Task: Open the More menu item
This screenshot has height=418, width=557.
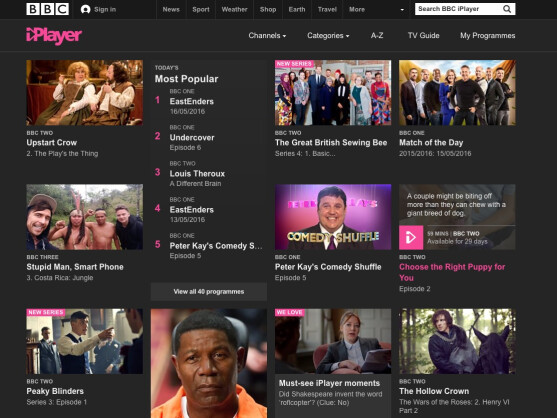Action: click(x=357, y=10)
